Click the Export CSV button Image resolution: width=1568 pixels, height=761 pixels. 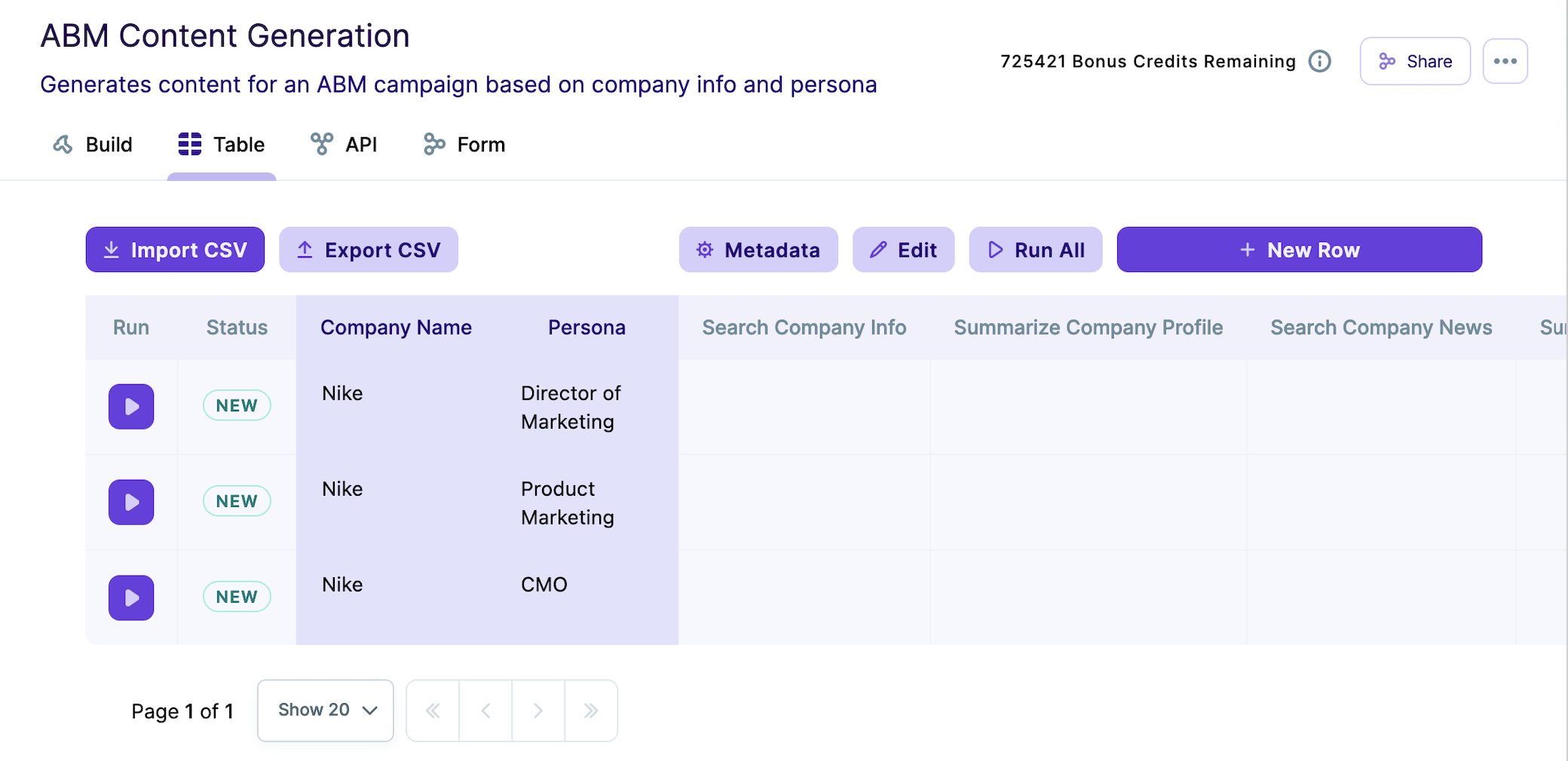pyautogui.click(x=369, y=250)
